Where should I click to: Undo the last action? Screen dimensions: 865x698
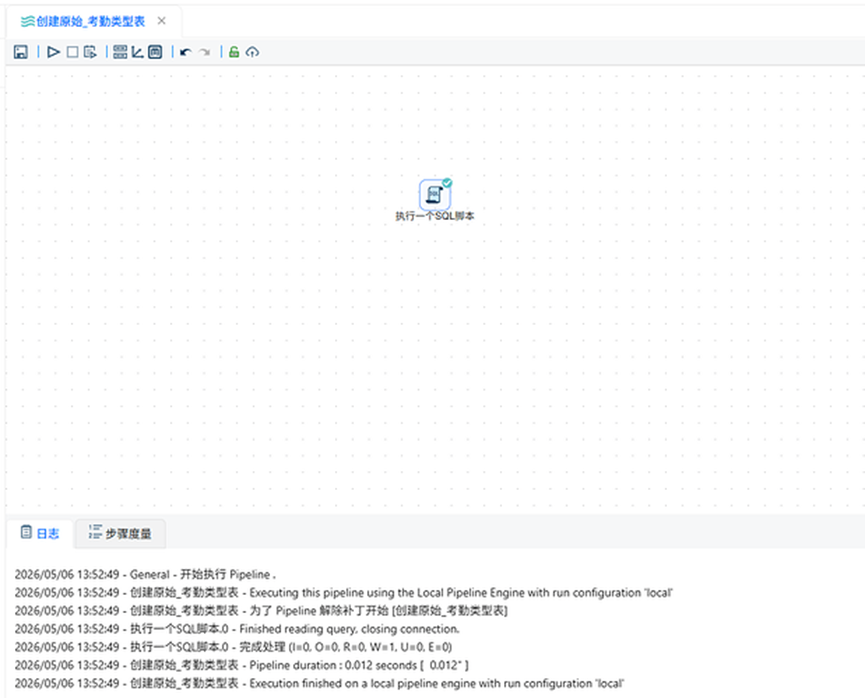[x=185, y=52]
